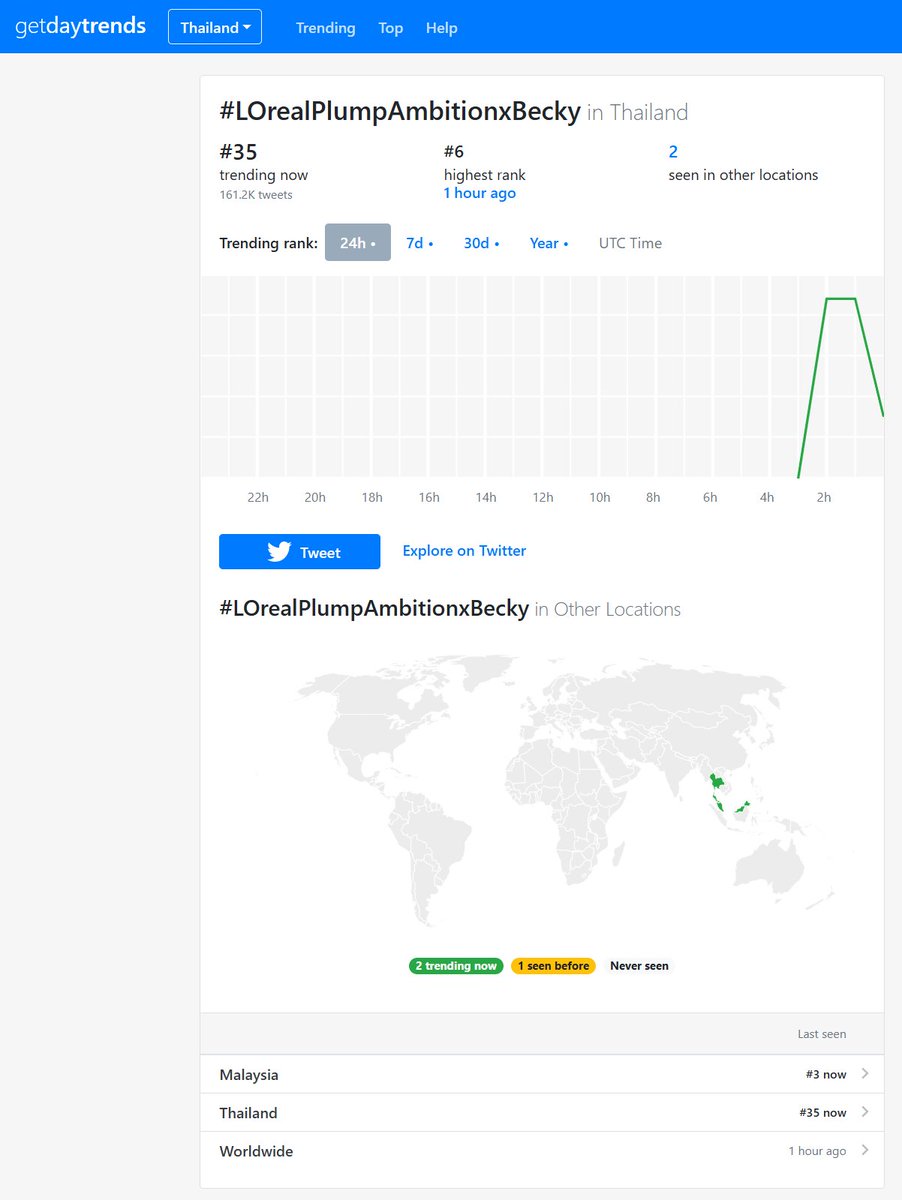This screenshot has height=1200, width=902.
Task: Click the Twitter bird icon
Action: (279, 552)
